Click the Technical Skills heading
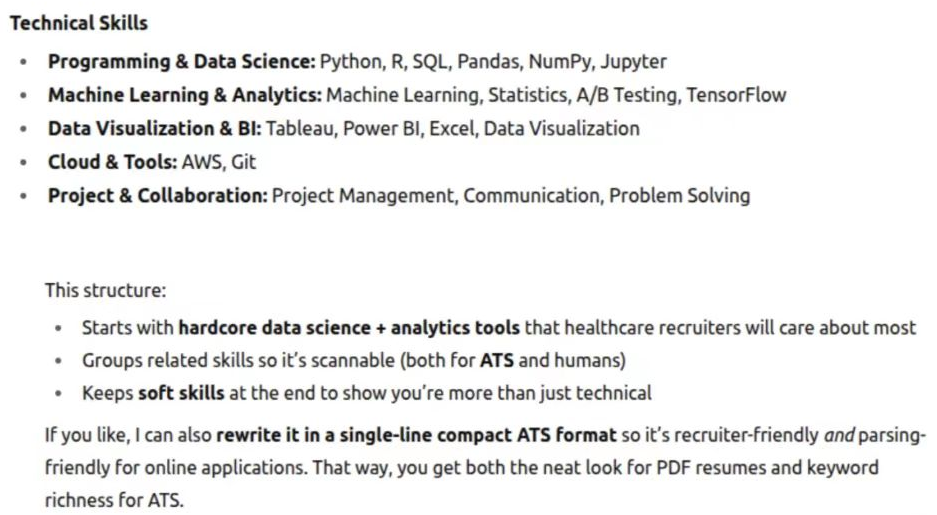937x515 pixels. coord(79,23)
